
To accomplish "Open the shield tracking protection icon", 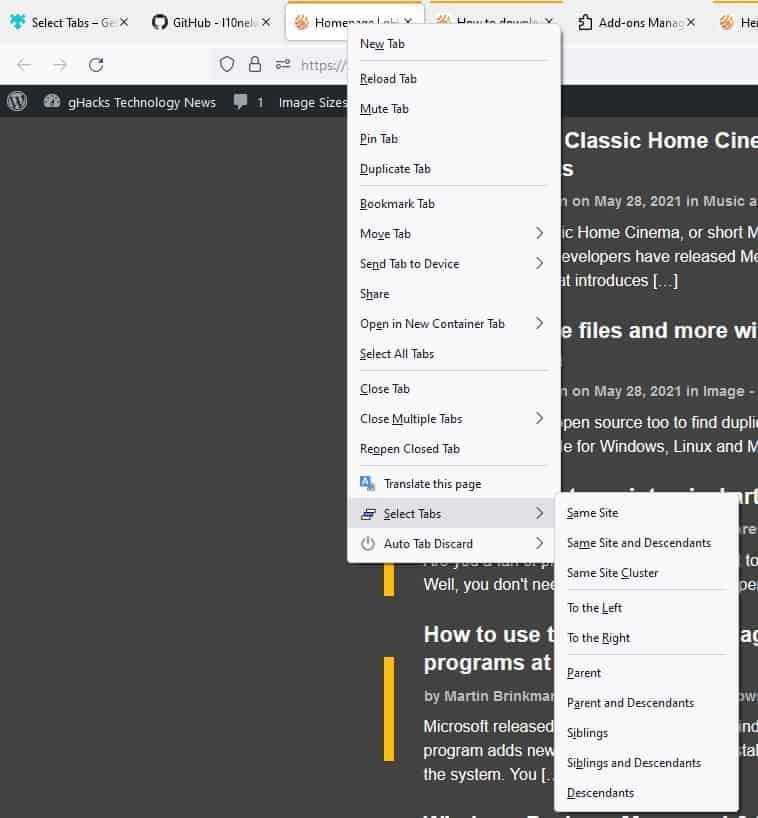I will click(226, 64).
